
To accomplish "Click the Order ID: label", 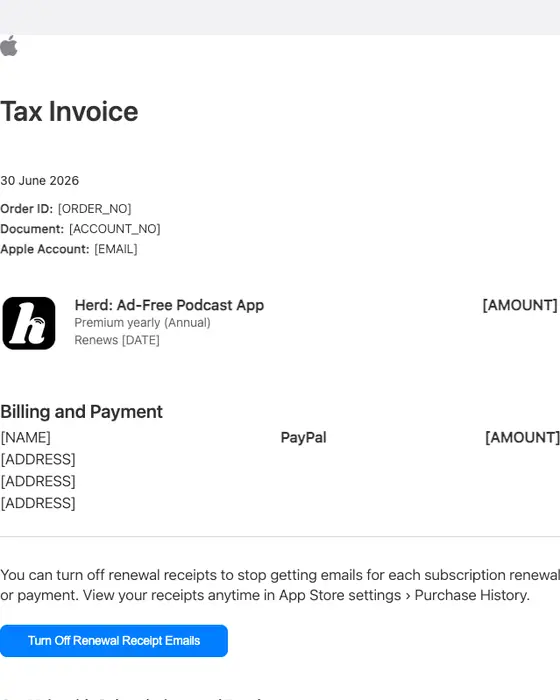I will pos(27,208).
